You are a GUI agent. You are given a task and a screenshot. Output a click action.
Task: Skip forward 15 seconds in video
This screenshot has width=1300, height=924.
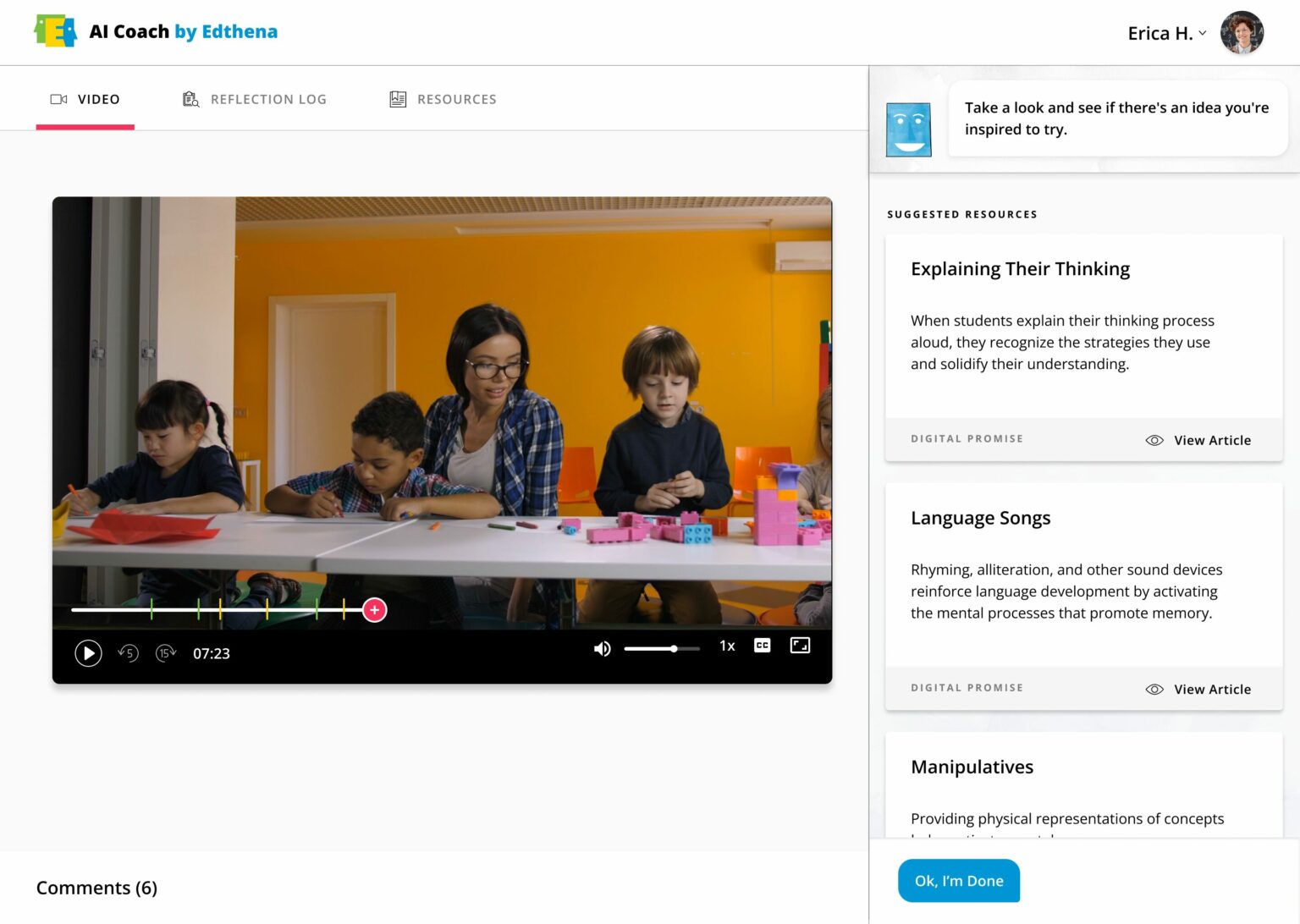click(166, 653)
